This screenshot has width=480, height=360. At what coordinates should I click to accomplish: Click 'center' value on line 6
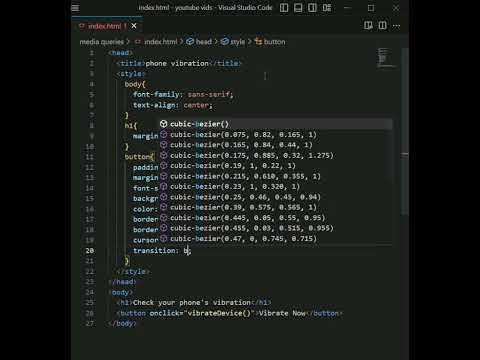coord(196,105)
